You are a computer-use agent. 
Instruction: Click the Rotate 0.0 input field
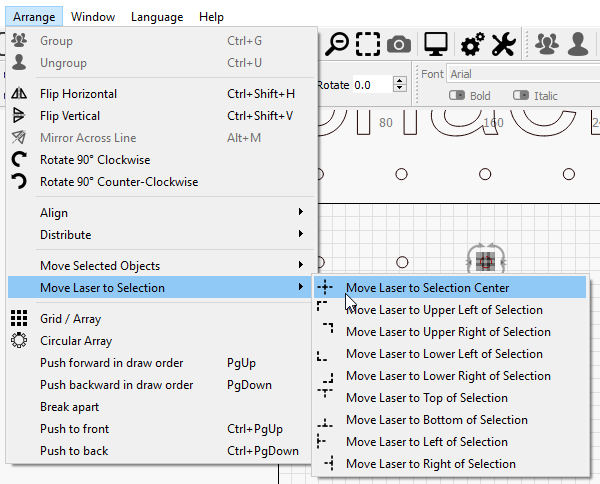pyautogui.click(x=373, y=85)
